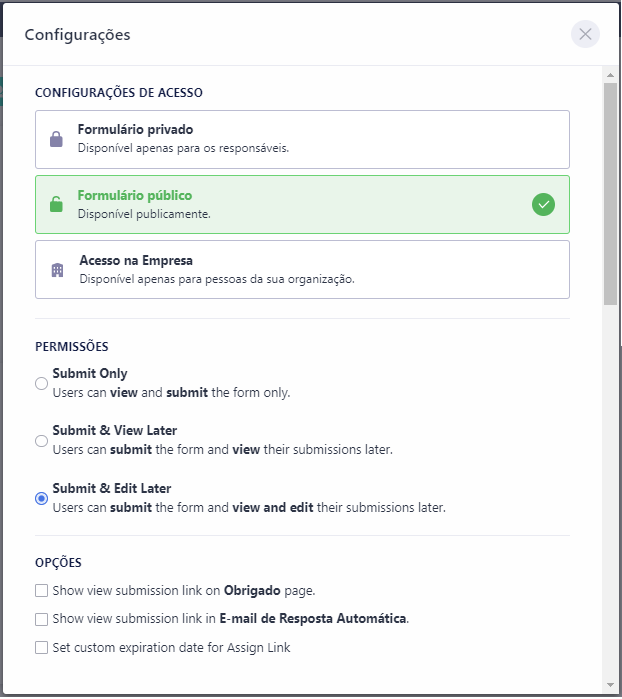
Task: Toggle custom expiration date for Assign Link
Action: 41,647
